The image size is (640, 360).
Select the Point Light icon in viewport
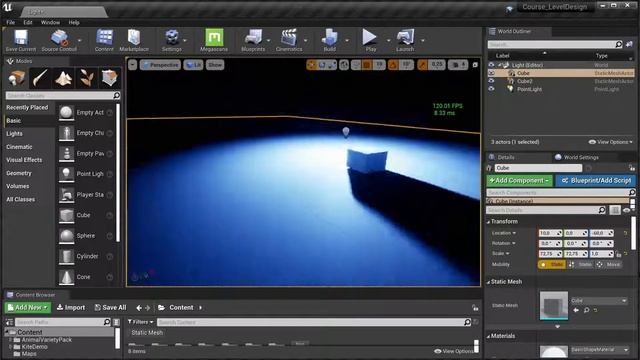pyautogui.click(x=346, y=132)
